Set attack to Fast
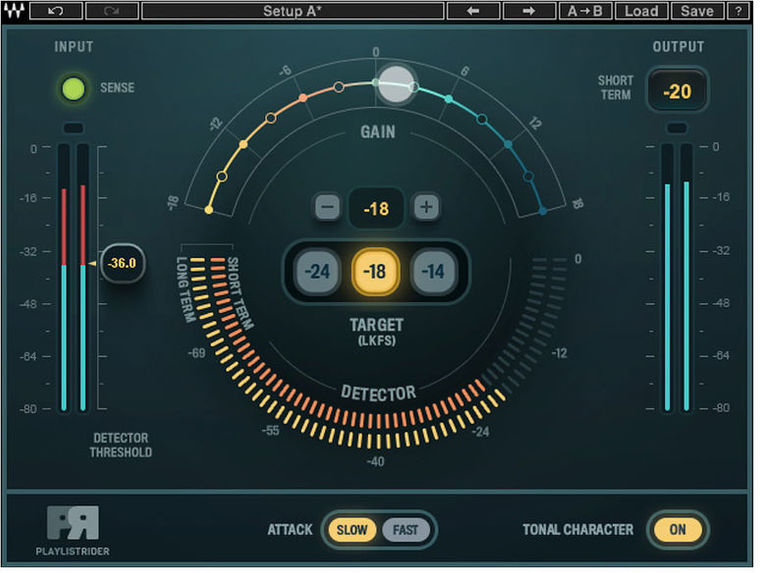Image resolution: width=760 pixels, height=573 pixels. pos(406,530)
